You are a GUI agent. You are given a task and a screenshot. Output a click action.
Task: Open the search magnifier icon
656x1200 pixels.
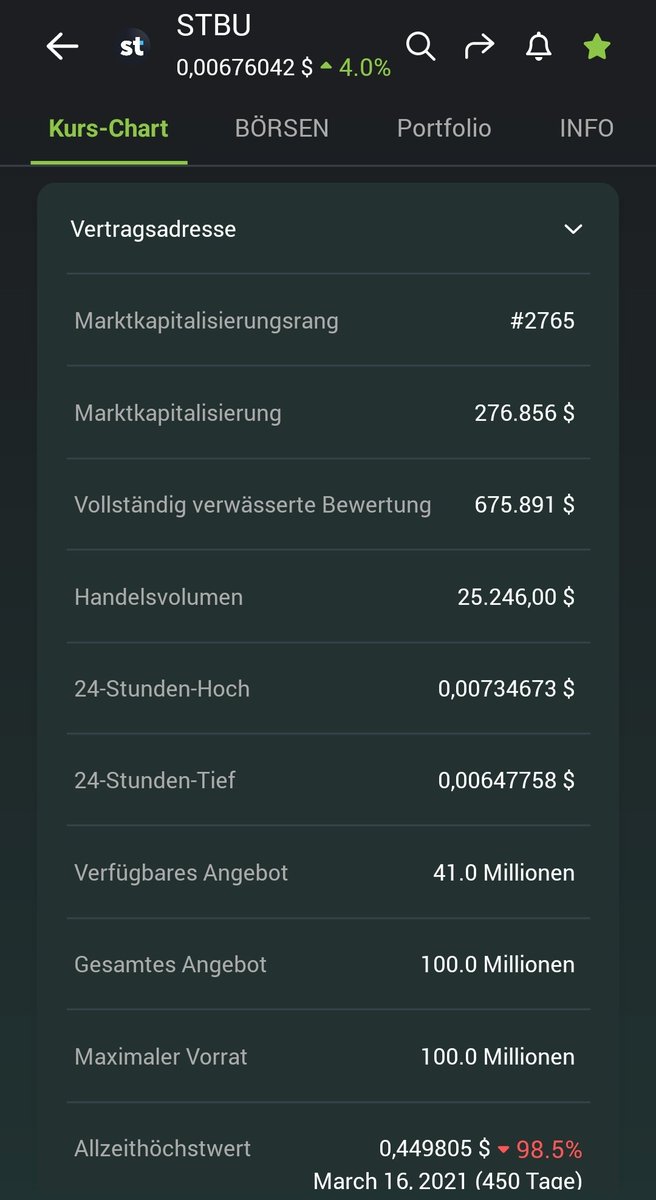click(421, 46)
